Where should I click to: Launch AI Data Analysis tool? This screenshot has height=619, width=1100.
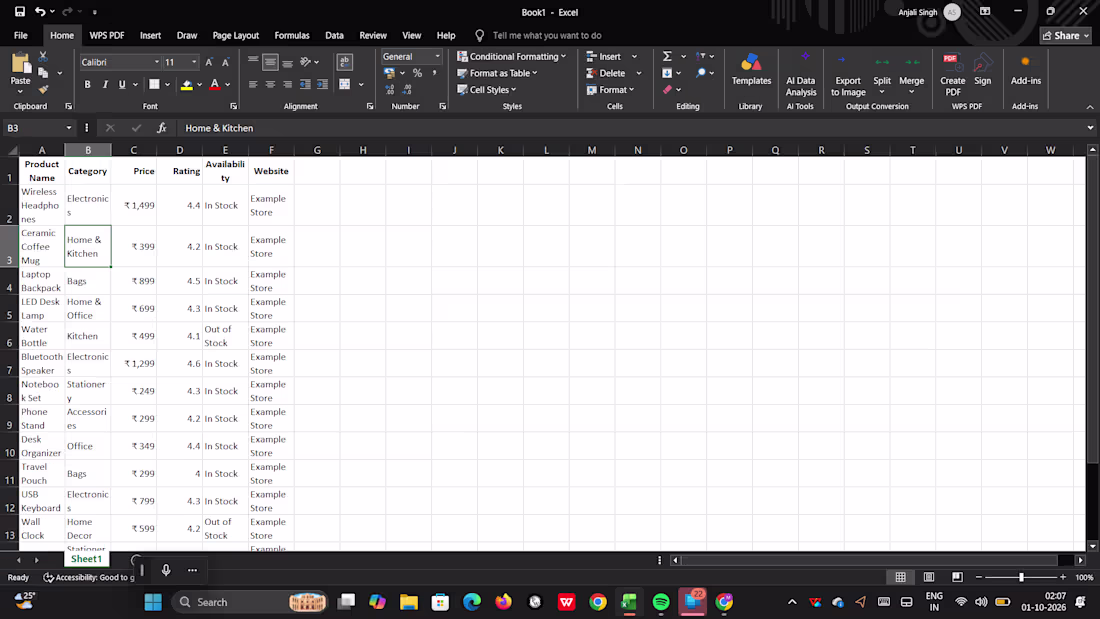point(800,75)
